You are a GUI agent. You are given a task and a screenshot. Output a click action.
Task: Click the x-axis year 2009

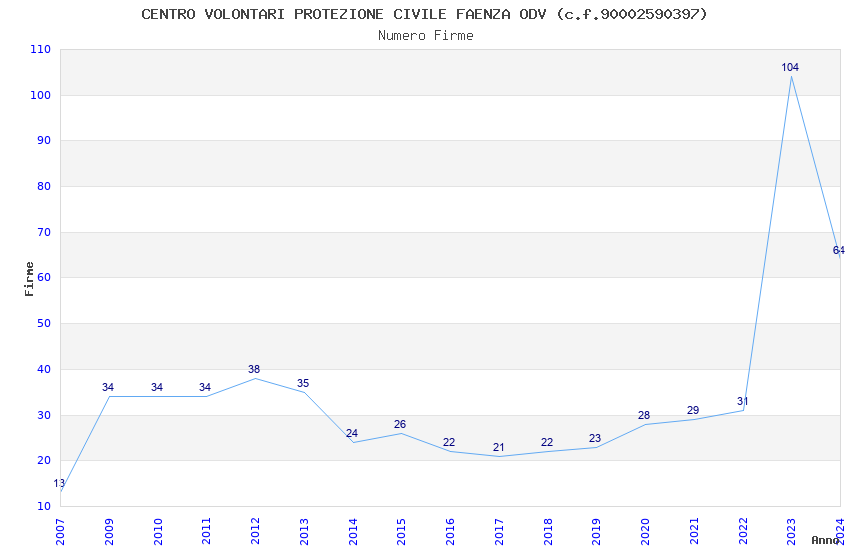(108, 532)
